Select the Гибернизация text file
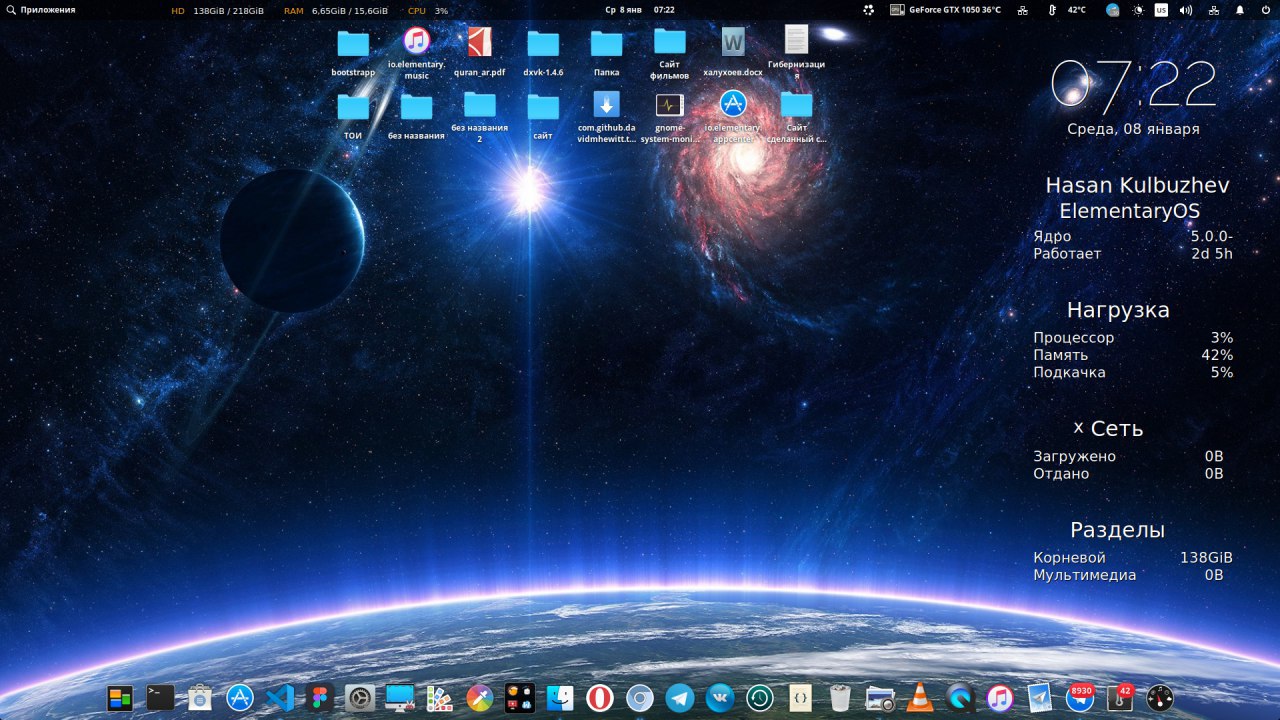 point(796,53)
